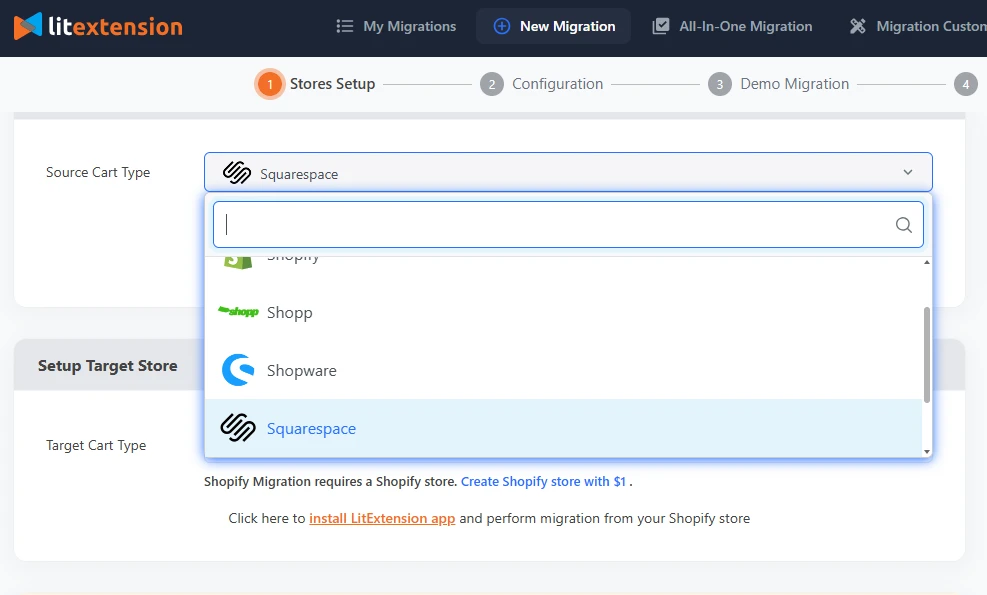Click the partially visible Shopify bag icon
Screen dimensions: 987x595
point(238,262)
